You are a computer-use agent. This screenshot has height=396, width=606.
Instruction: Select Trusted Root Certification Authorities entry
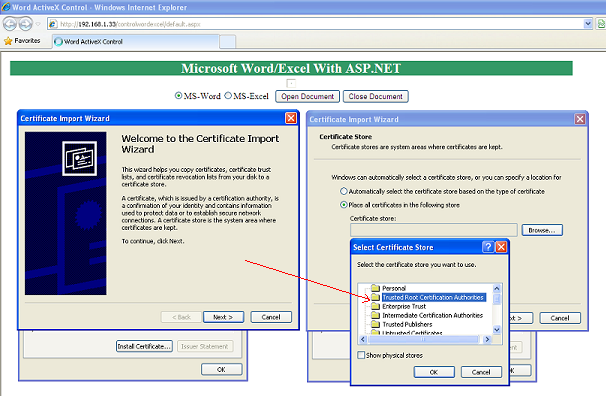[433, 297]
